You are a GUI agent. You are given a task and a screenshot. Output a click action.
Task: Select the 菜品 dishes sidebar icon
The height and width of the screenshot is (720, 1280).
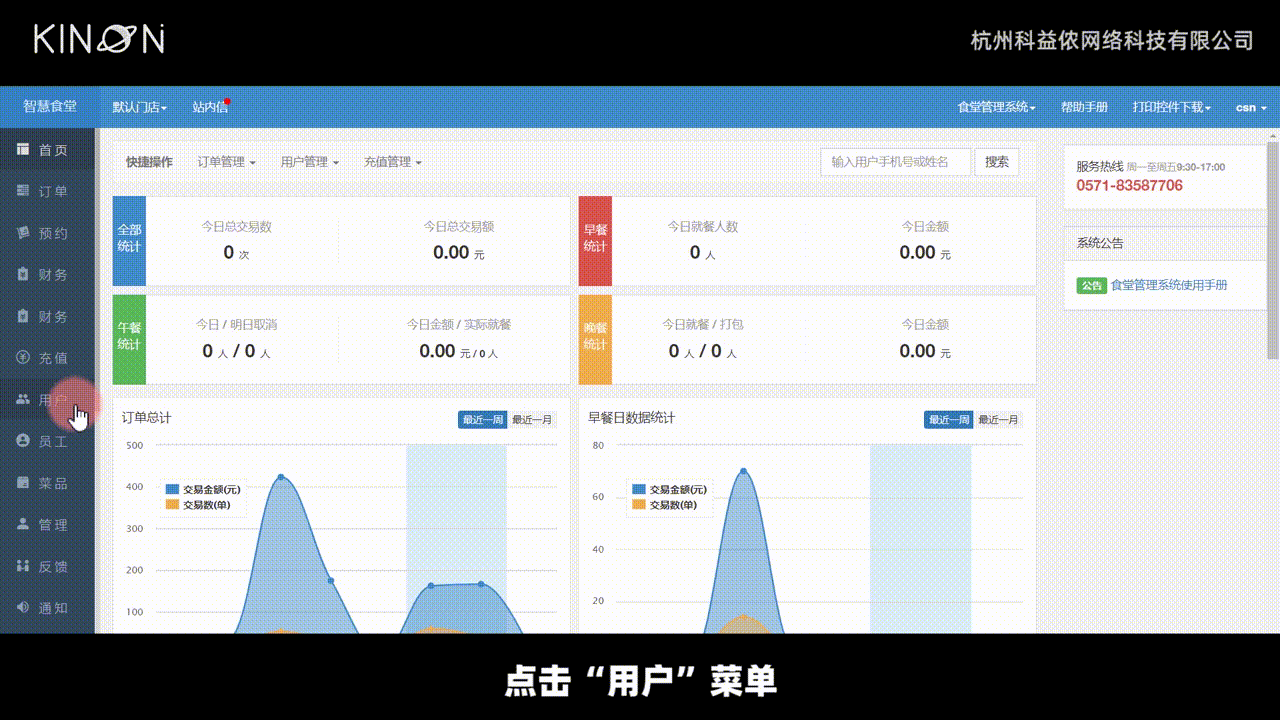click(23, 483)
